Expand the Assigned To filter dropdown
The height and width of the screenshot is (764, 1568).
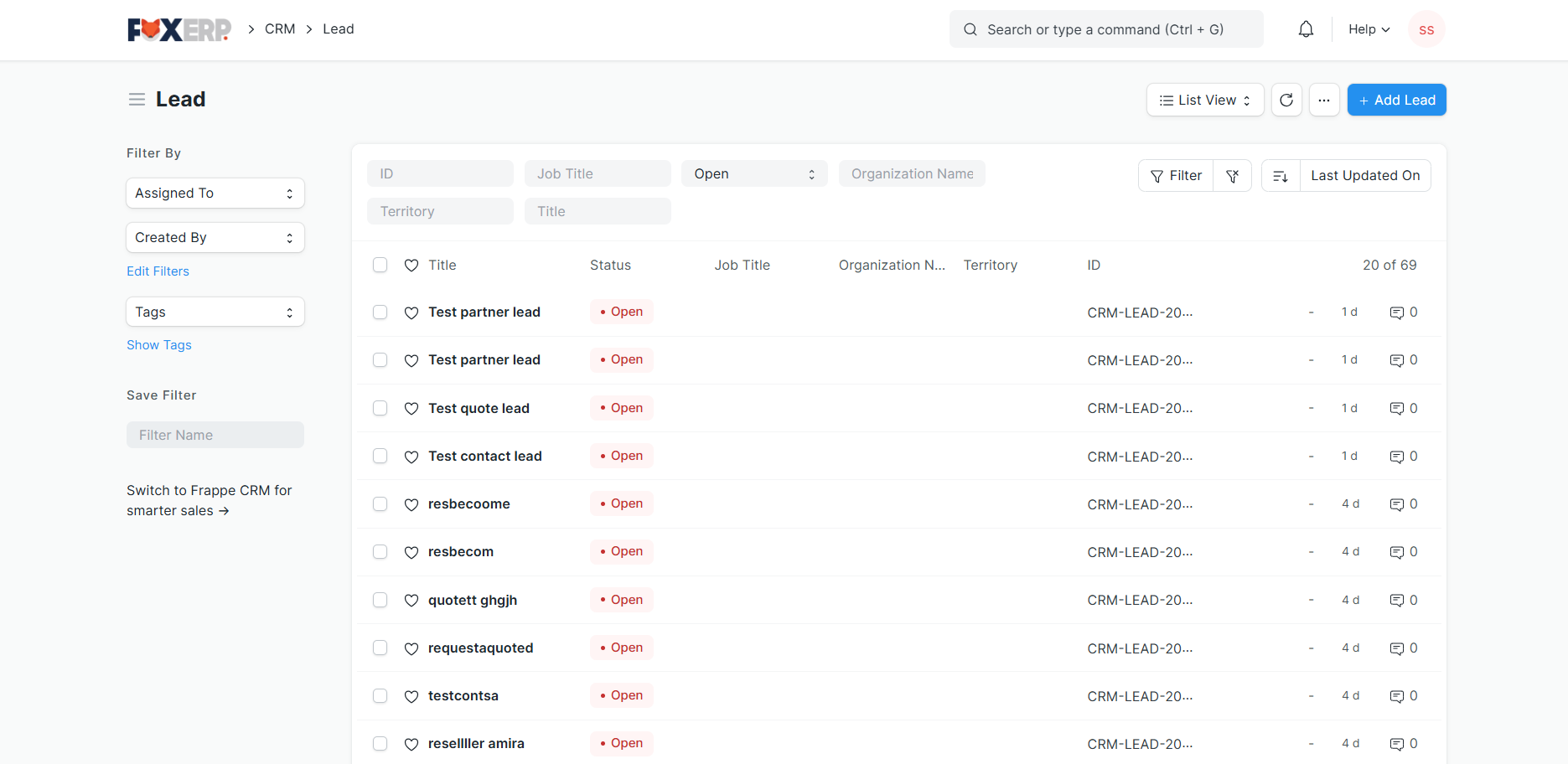pyautogui.click(x=215, y=193)
